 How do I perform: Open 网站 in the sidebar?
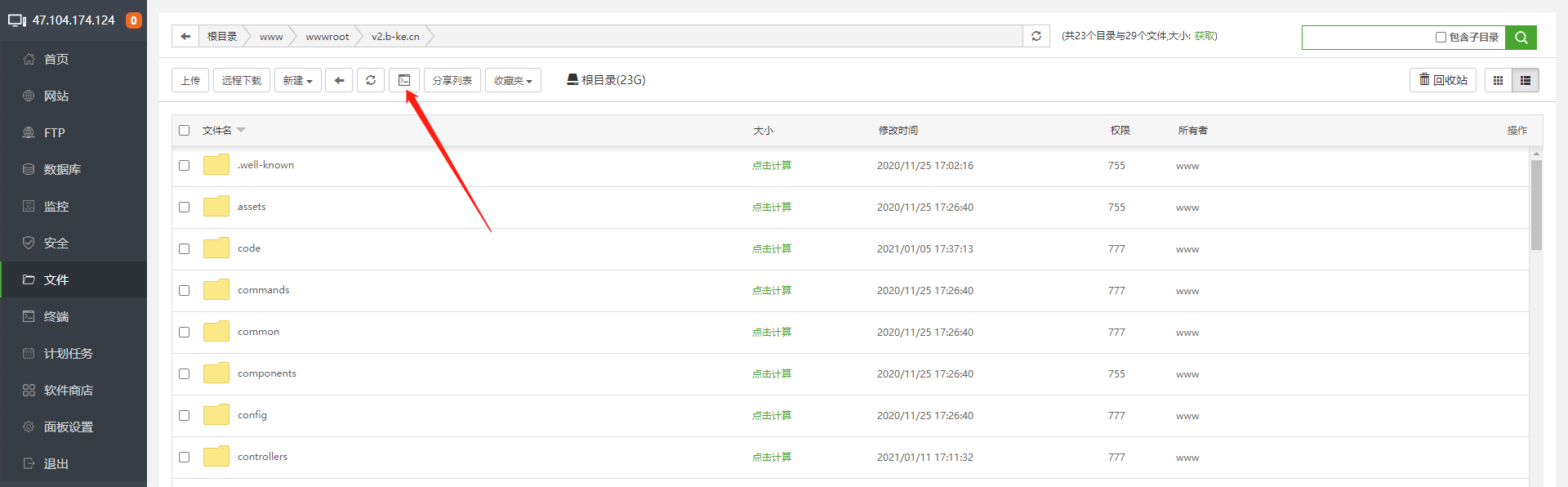tap(73, 96)
